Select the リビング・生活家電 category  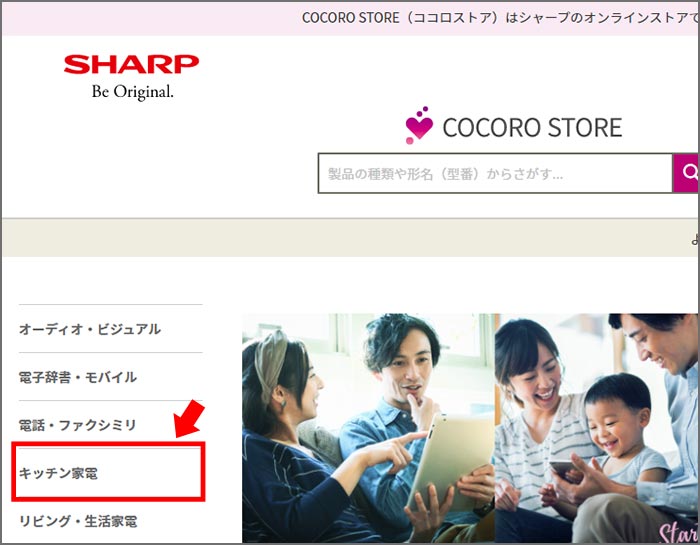[78, 521]
